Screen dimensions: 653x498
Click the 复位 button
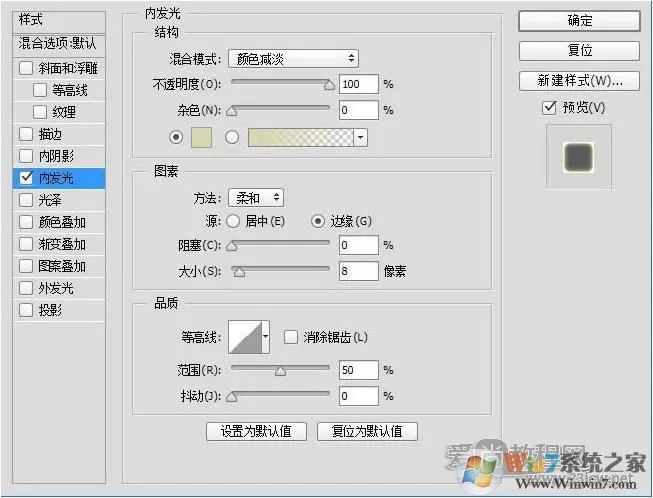point(579,50)
